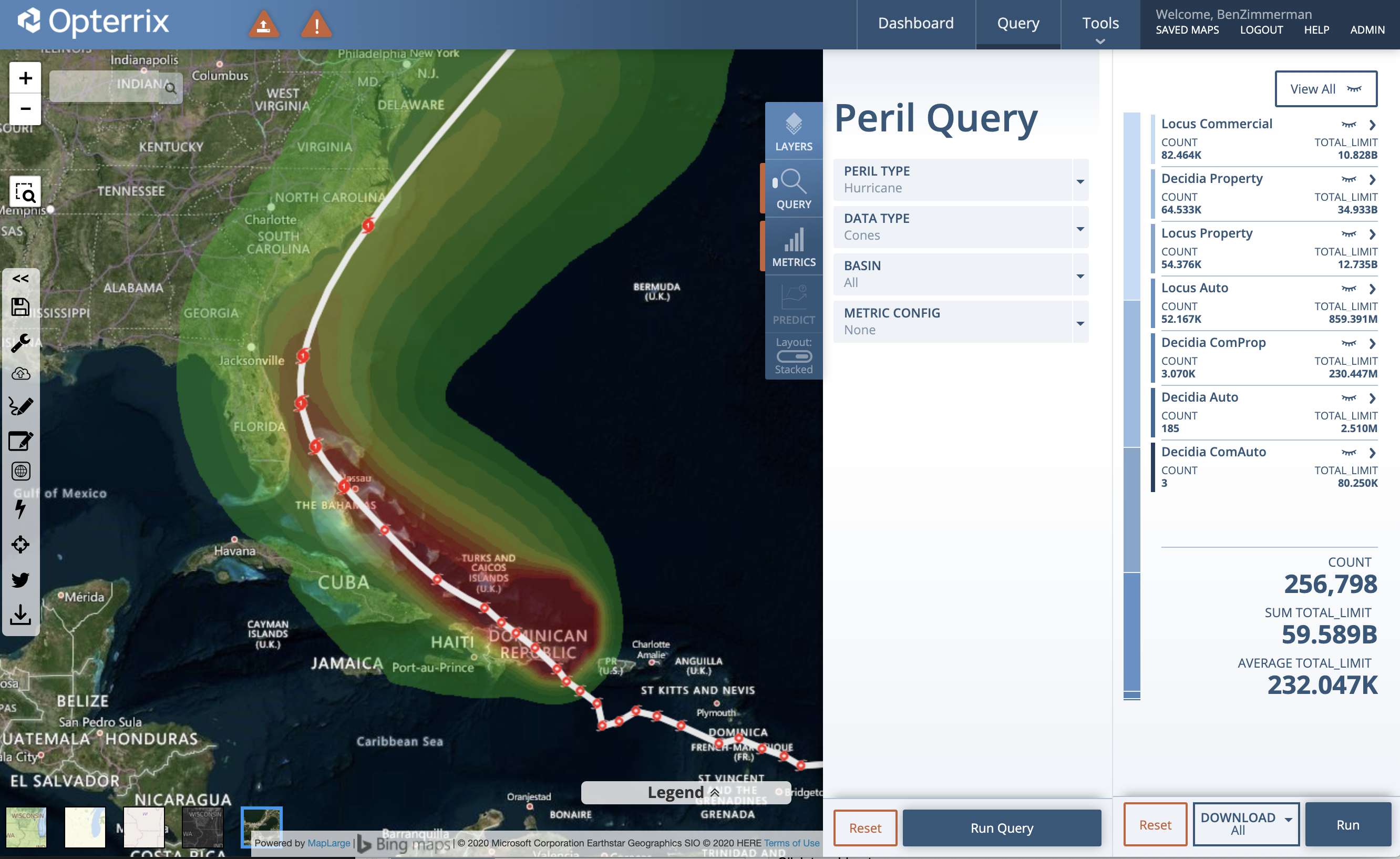The image size is (1400, 859).
Task: Open the MapLarge link
Action: pyautogui.click(x=328, y=843)
